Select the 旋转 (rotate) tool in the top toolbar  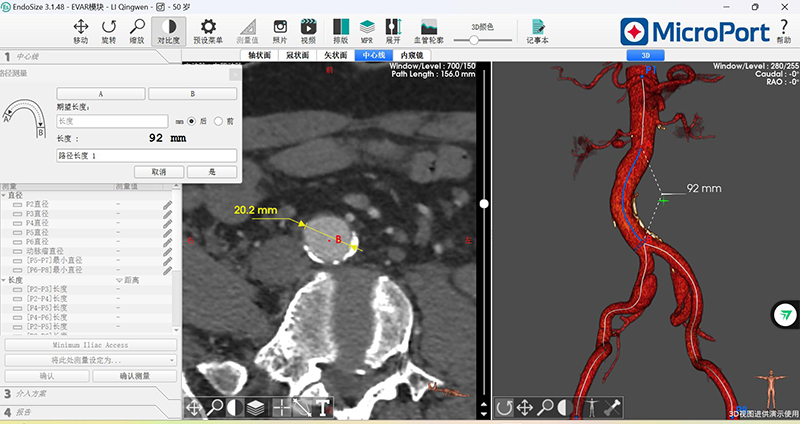tap(109, 32)
